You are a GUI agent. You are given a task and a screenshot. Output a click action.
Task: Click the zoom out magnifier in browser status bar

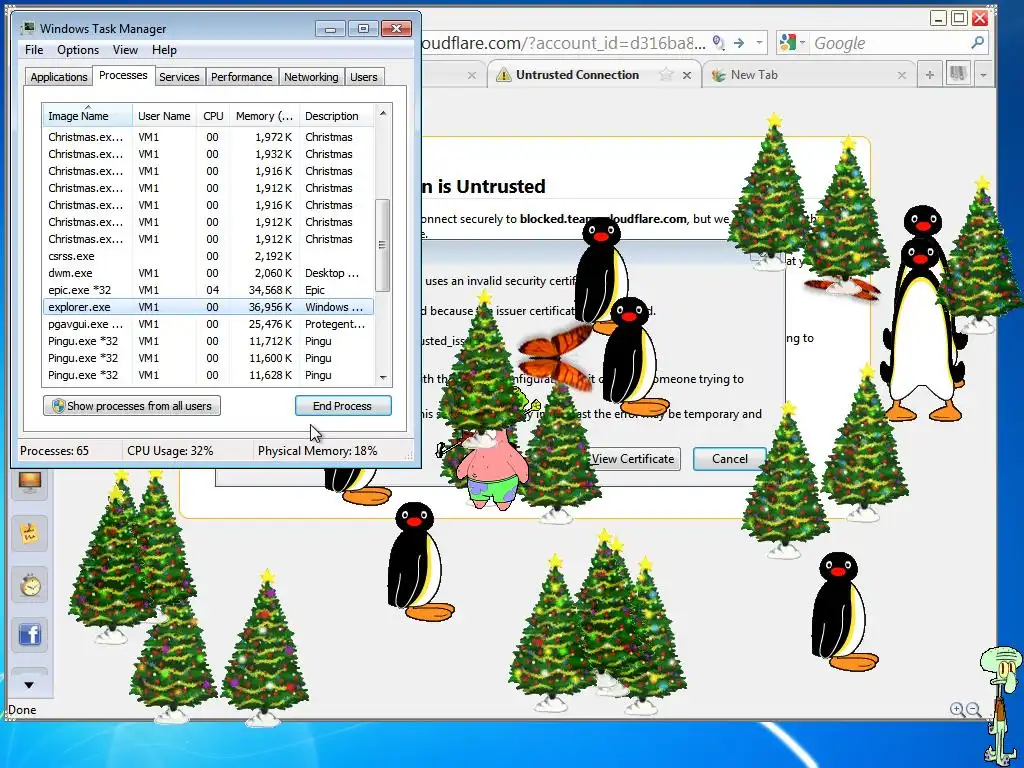(x=973, y=709)
